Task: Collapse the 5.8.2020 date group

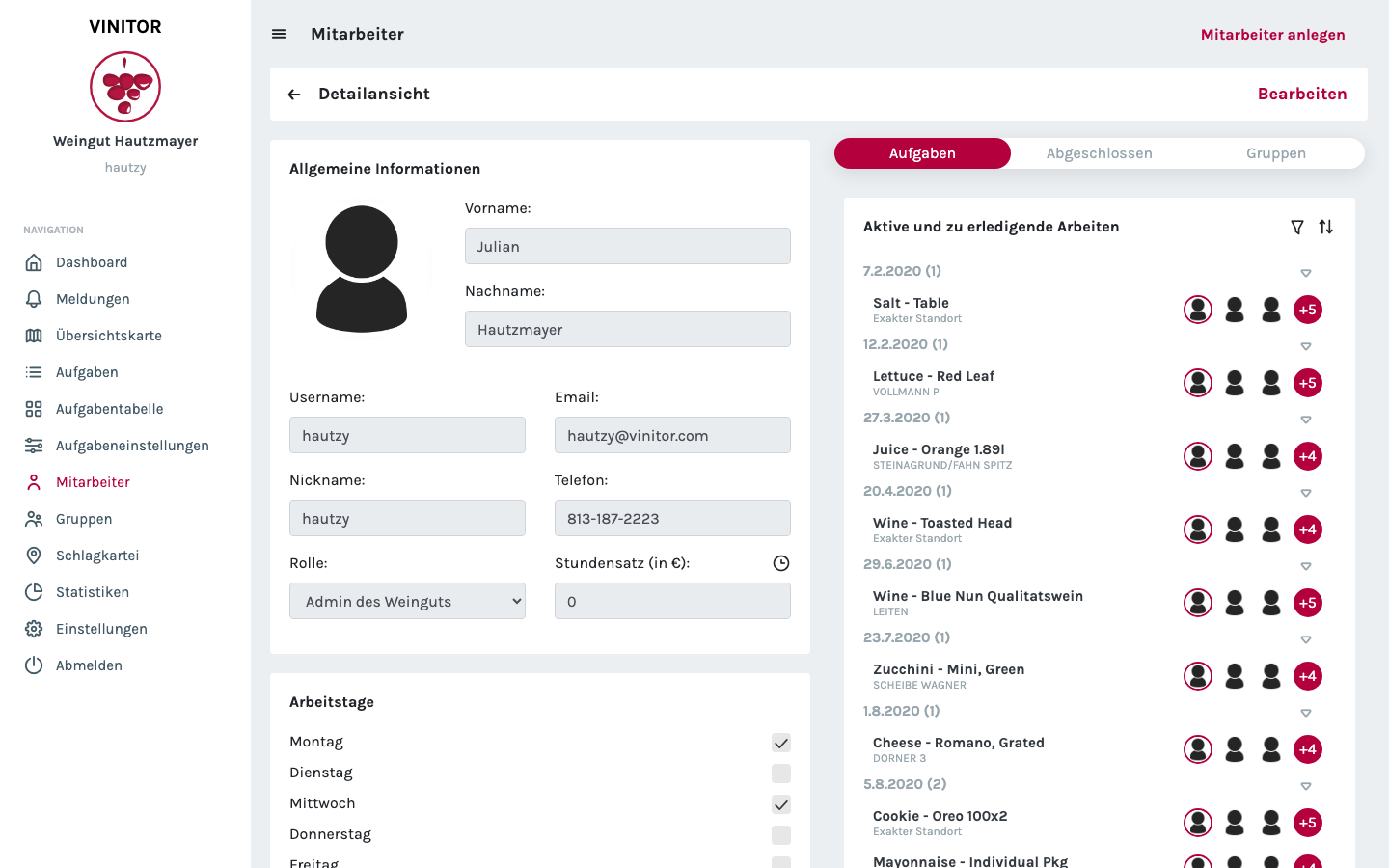Action: tap(1306, 786)
